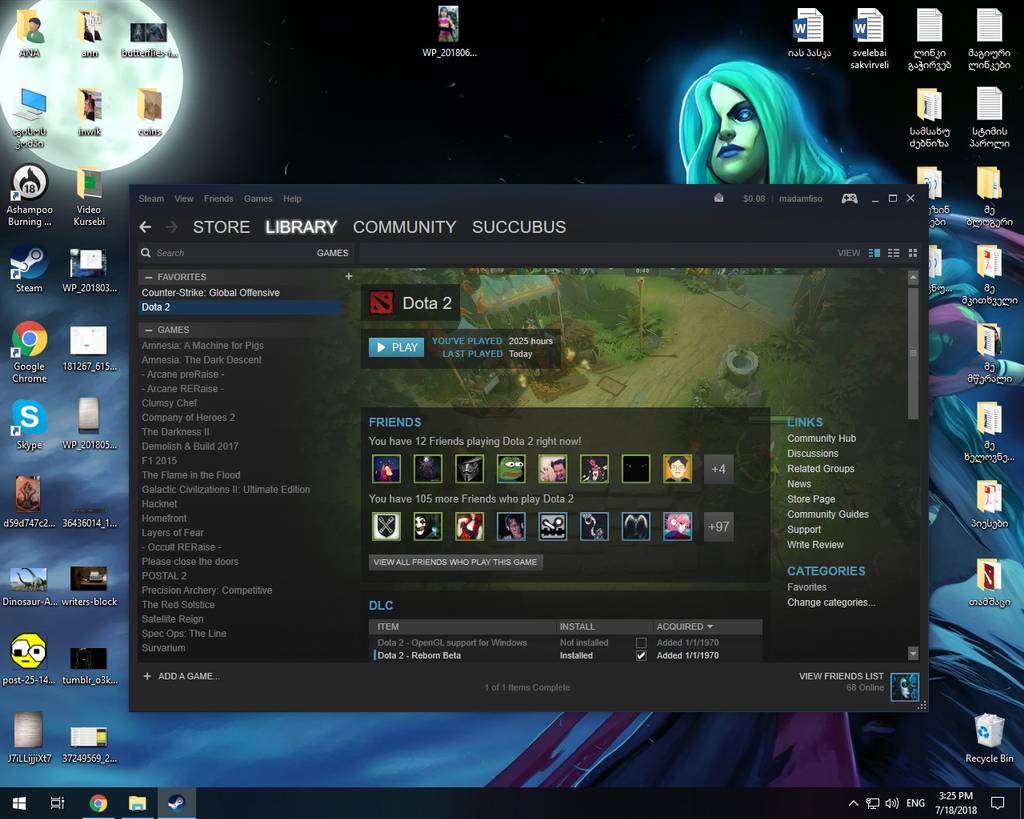
Task: Click the Write Review link
Action: coord(815,545)
